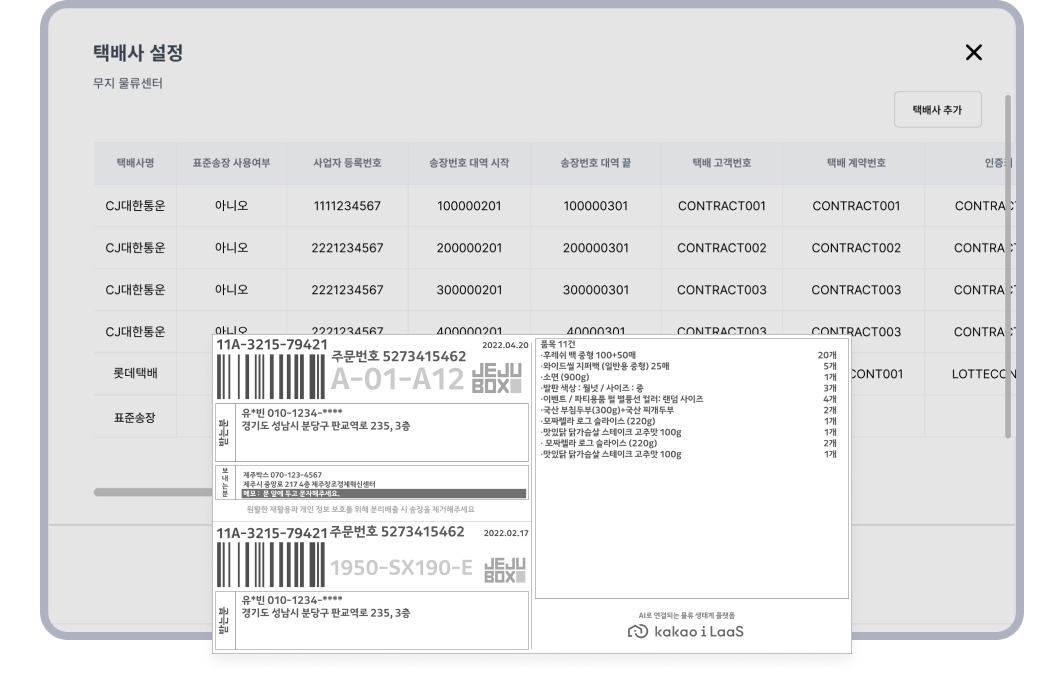The image size is (1064, 696).
Task: Click the table's vertical scrollbar
Action: (1007, 265)
